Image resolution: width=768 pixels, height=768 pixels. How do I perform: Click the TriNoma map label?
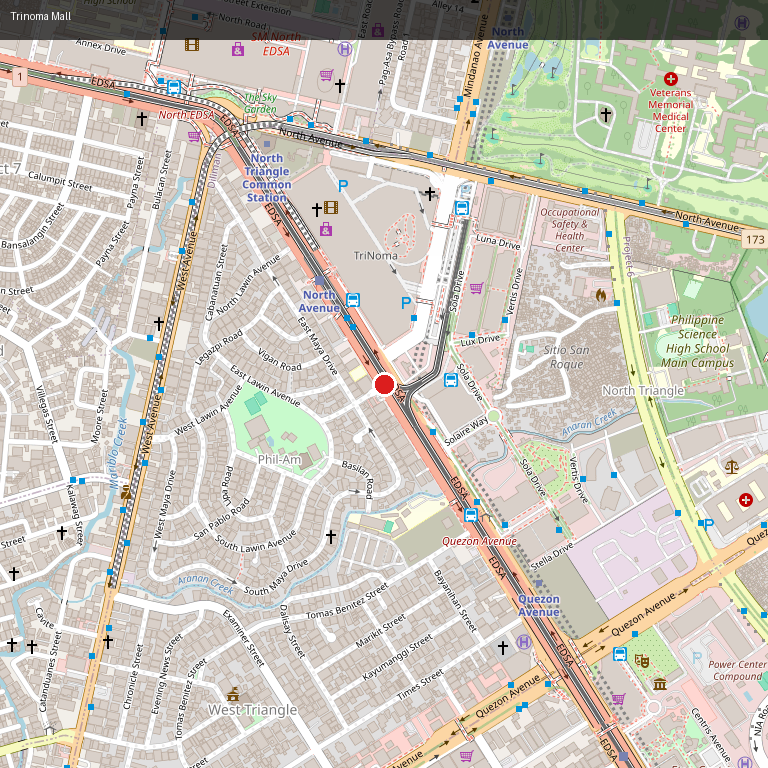pyautogui.click(x=376, y=255)
